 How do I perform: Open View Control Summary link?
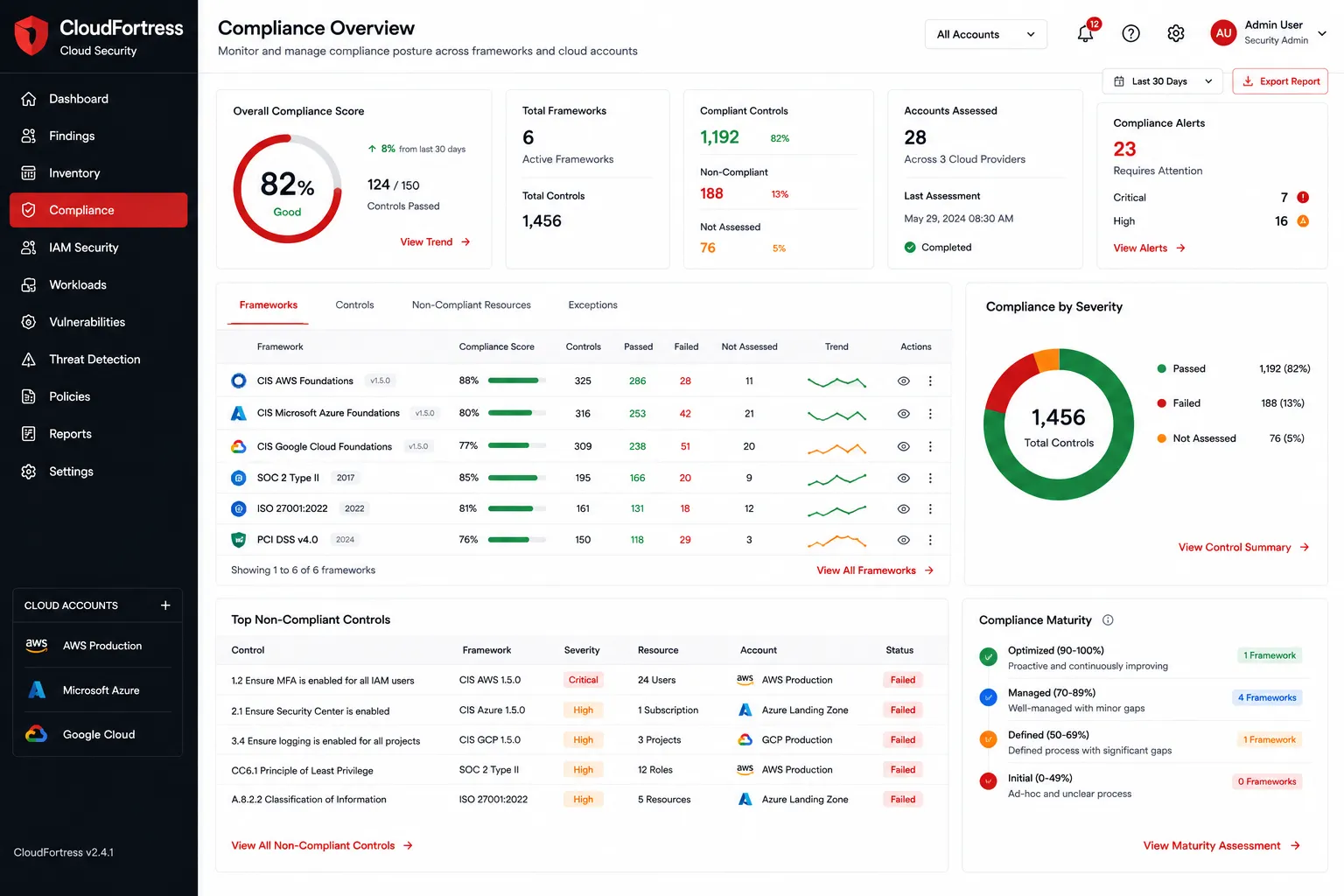coord(1243,548)
